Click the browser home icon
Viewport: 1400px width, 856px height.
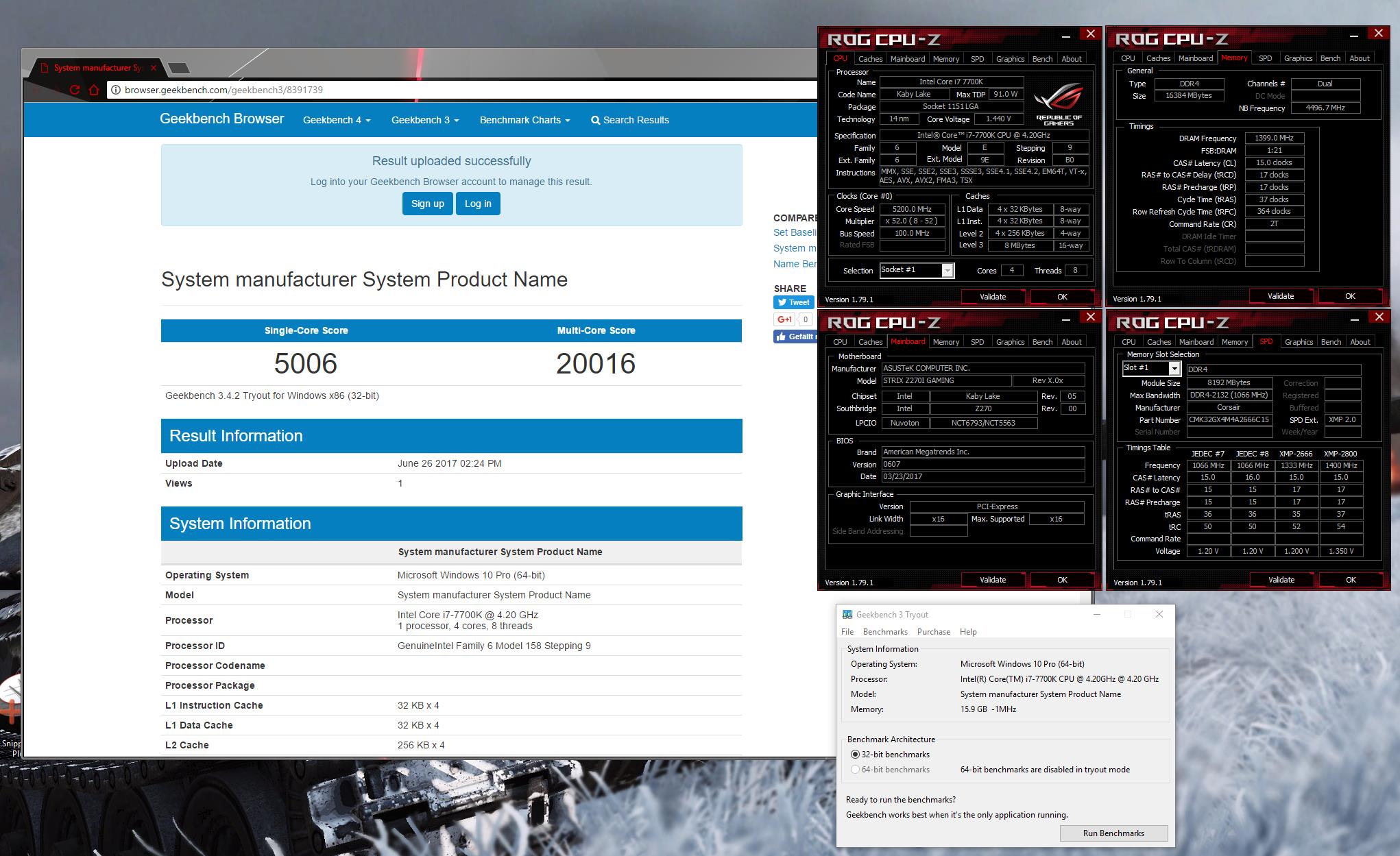(95, 90)
